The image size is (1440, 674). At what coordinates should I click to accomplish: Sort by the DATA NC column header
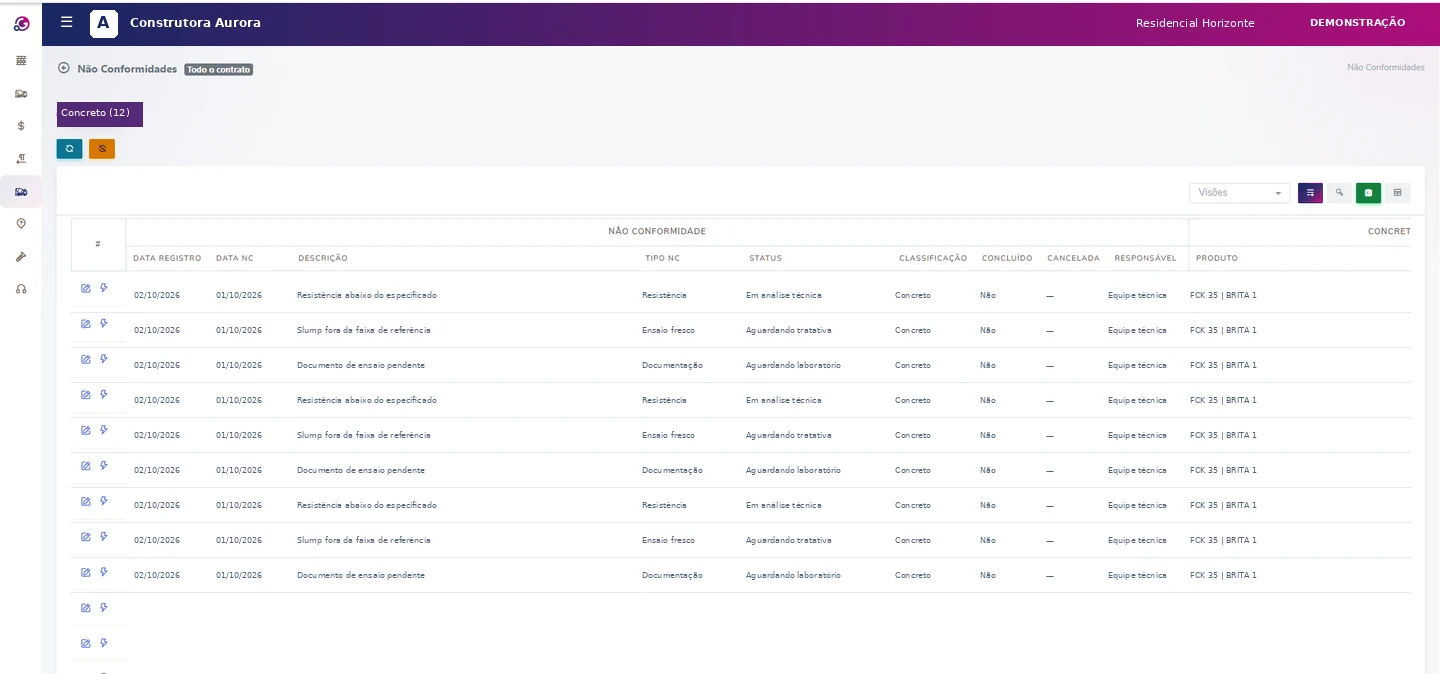235,258
